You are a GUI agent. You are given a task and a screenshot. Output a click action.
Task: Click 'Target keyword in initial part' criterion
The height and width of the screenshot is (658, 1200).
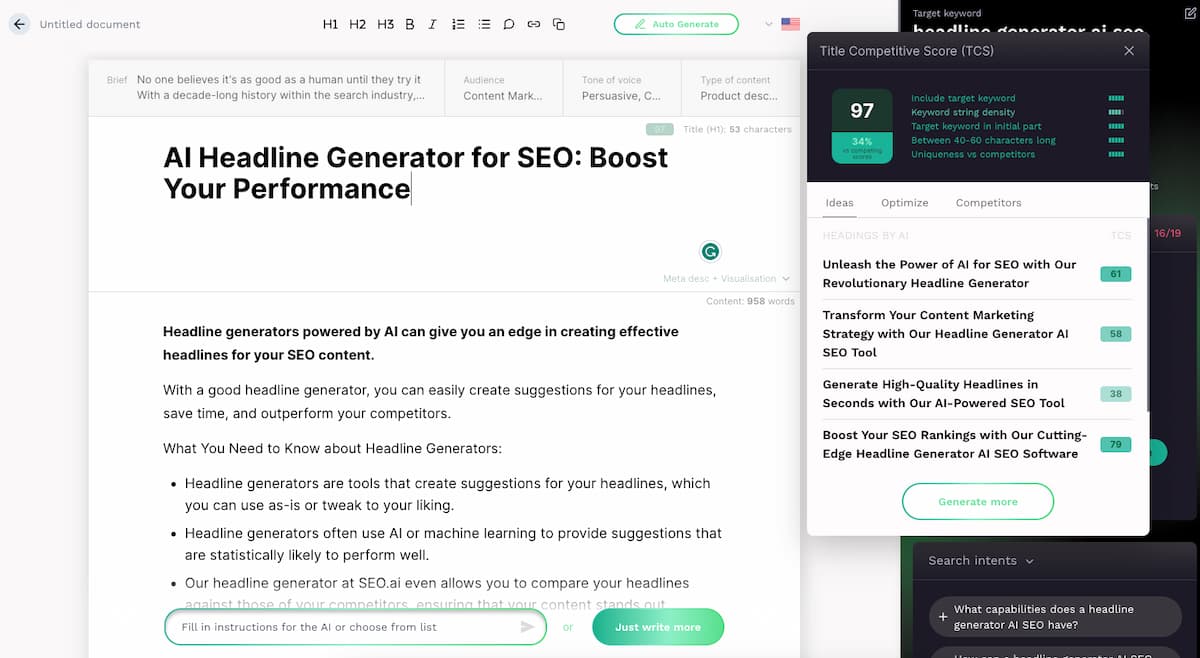(x=974, y=126)
